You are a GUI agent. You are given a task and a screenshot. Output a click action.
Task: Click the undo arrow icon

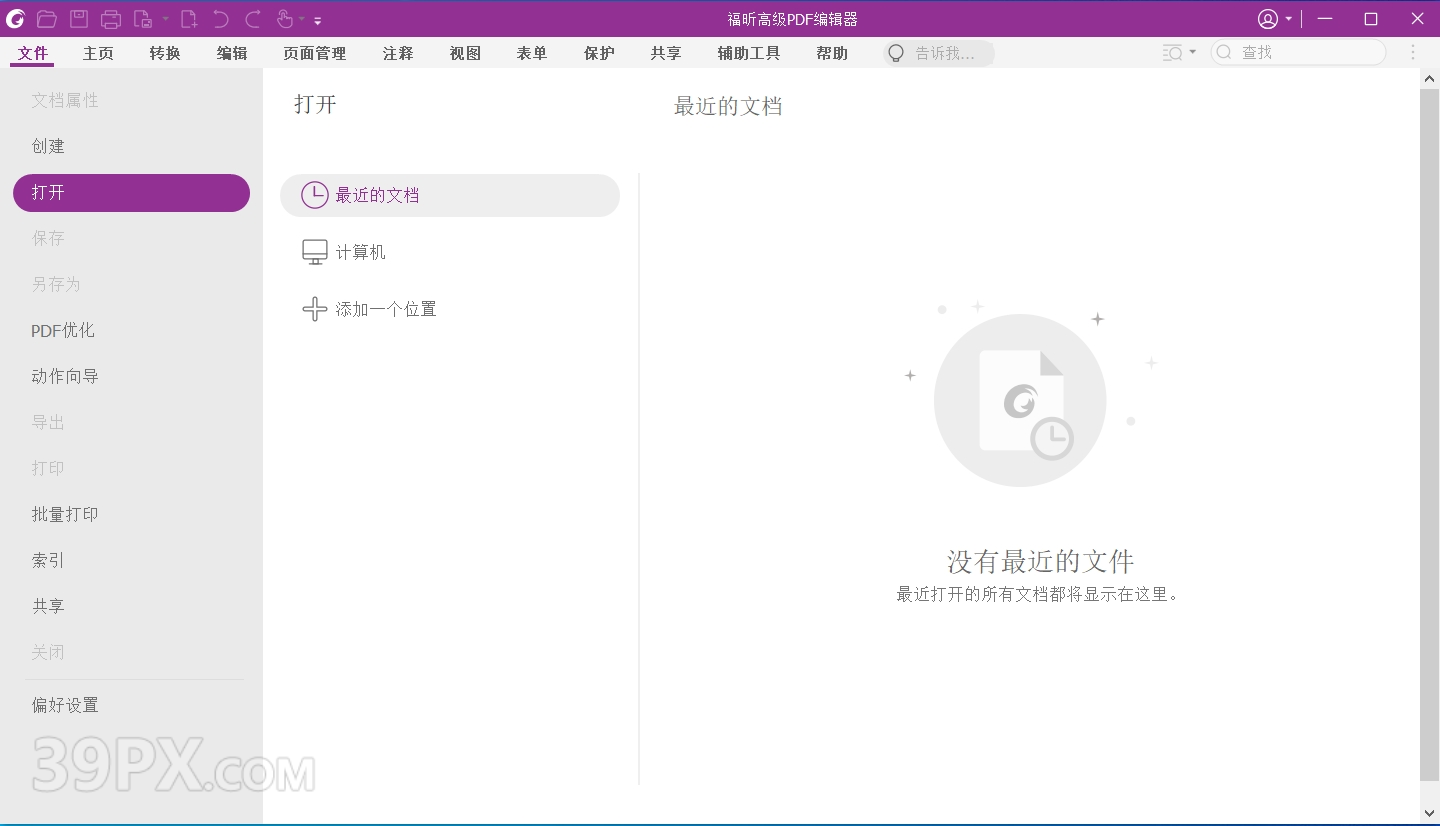(x=221, y=18)
